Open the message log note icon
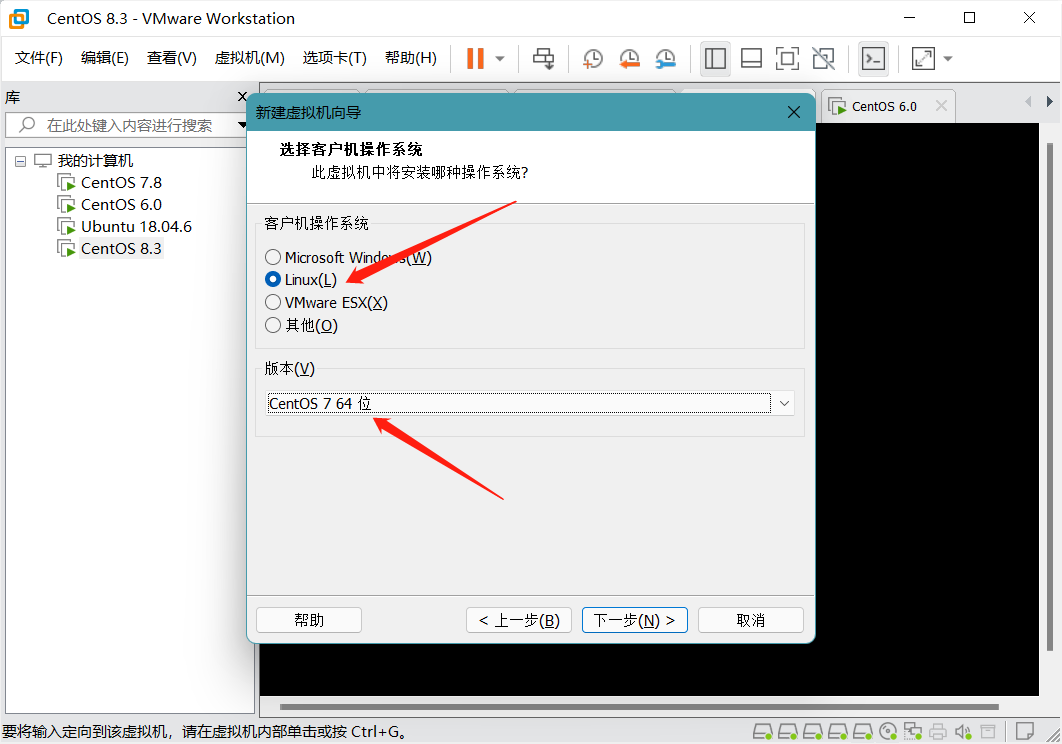The height and width of the screenshot is (744, 1062). (1025, 731)
